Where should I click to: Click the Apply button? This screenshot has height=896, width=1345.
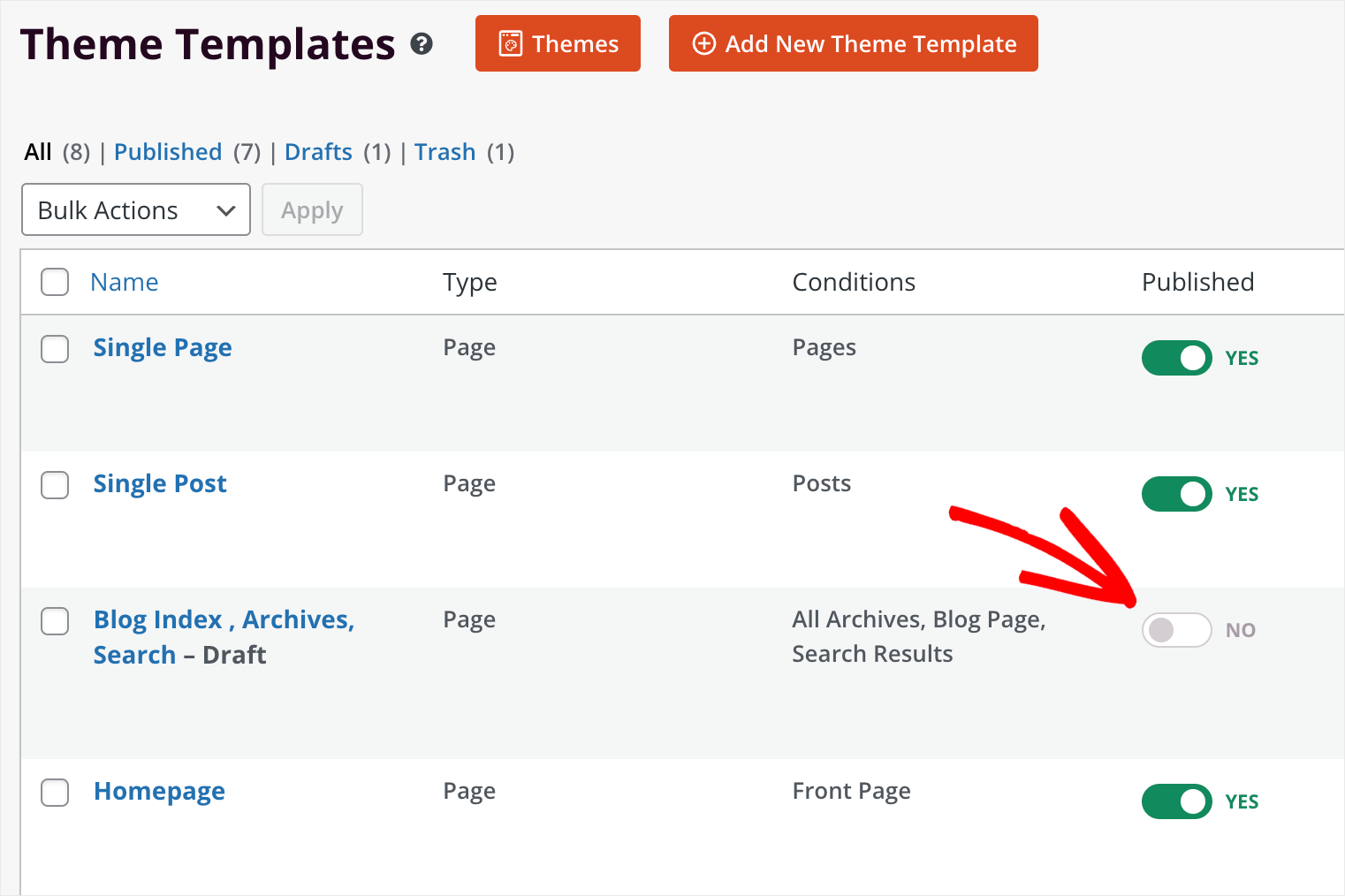click(312, 209)
